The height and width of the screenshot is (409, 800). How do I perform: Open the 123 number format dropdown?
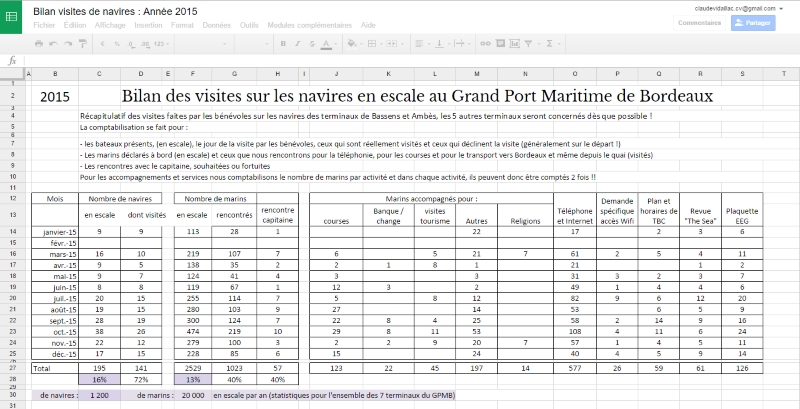[x=161, y=44]
